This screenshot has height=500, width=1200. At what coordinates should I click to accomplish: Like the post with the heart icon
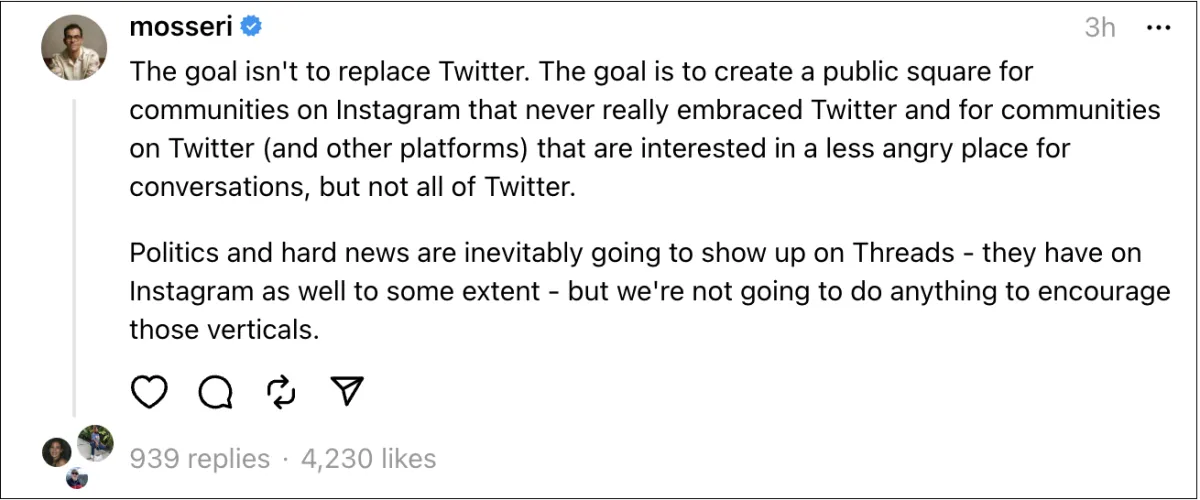click(x=150, y=394)
